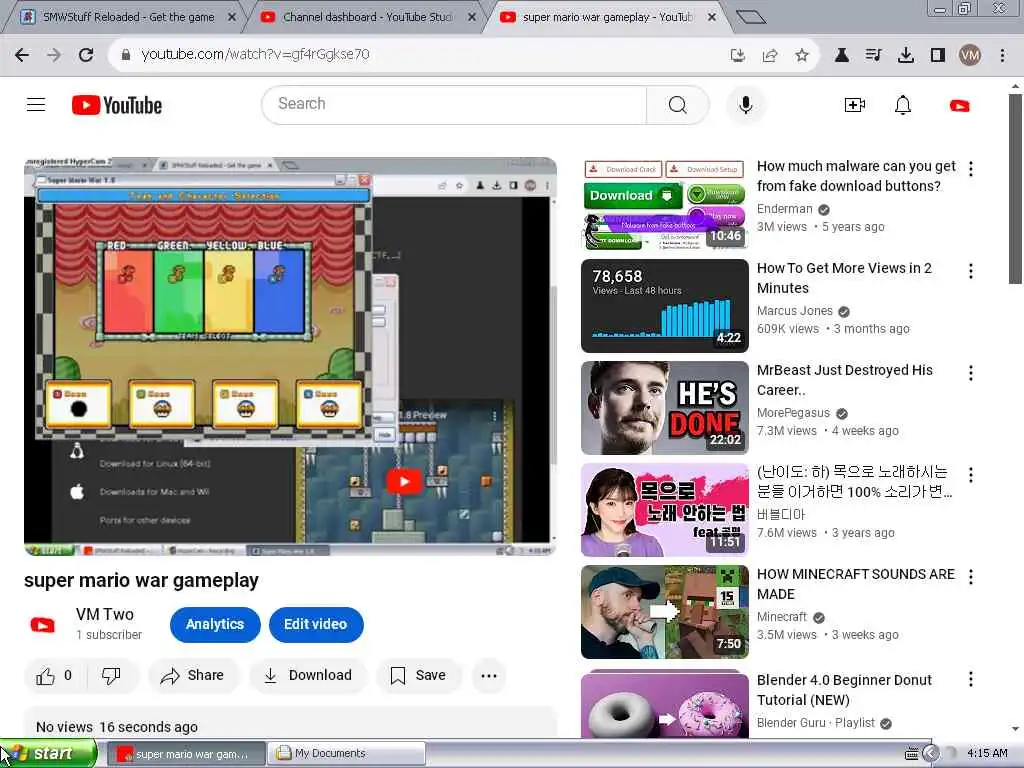The width and height of the screenshot is (1024, 768).
Task: Open the Minecraft sounds thumbnail
Action: (x=665, y=612)
